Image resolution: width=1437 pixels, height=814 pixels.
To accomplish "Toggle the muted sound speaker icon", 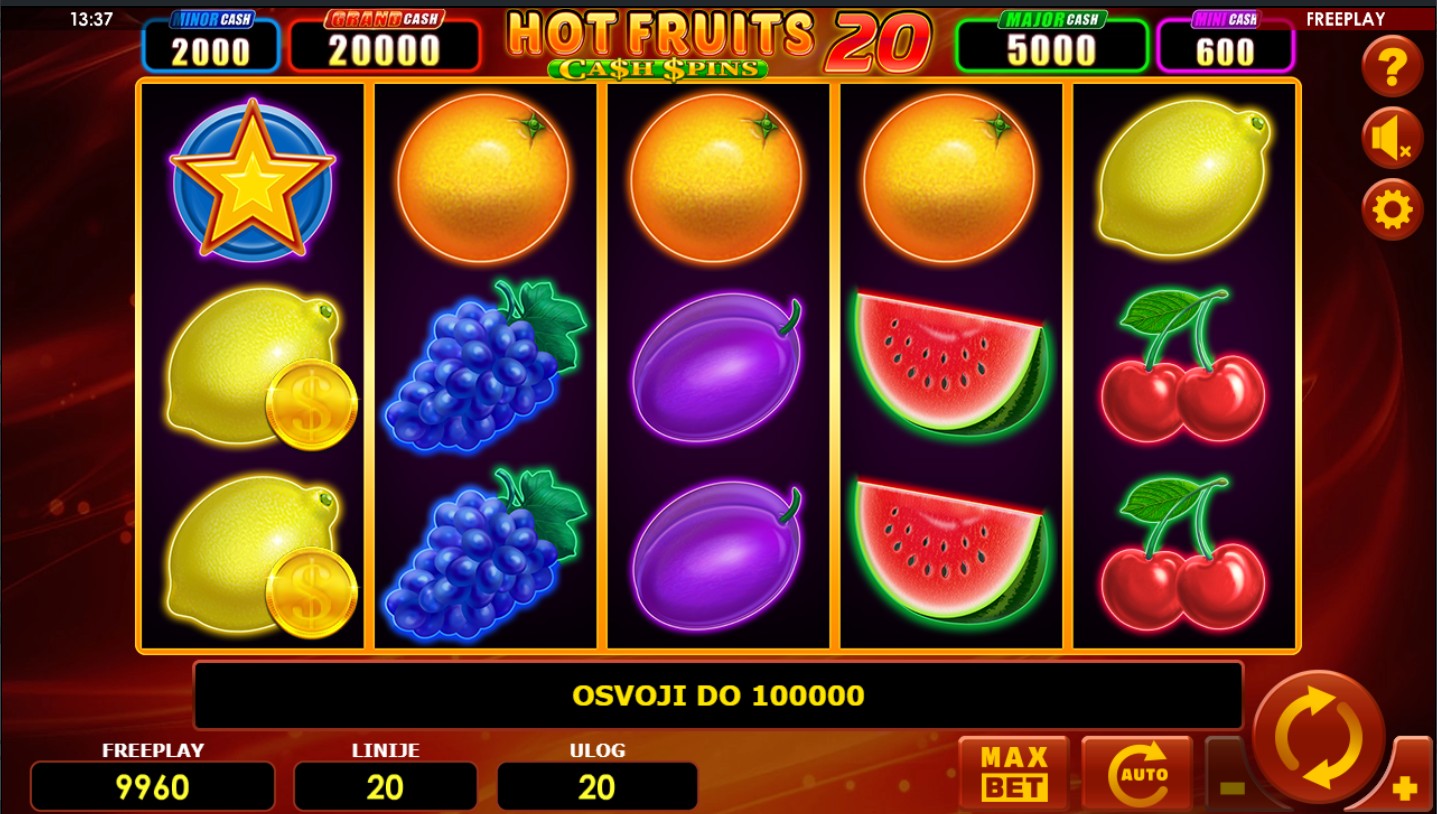I will pyautogui.click(x=1392, y=138).
